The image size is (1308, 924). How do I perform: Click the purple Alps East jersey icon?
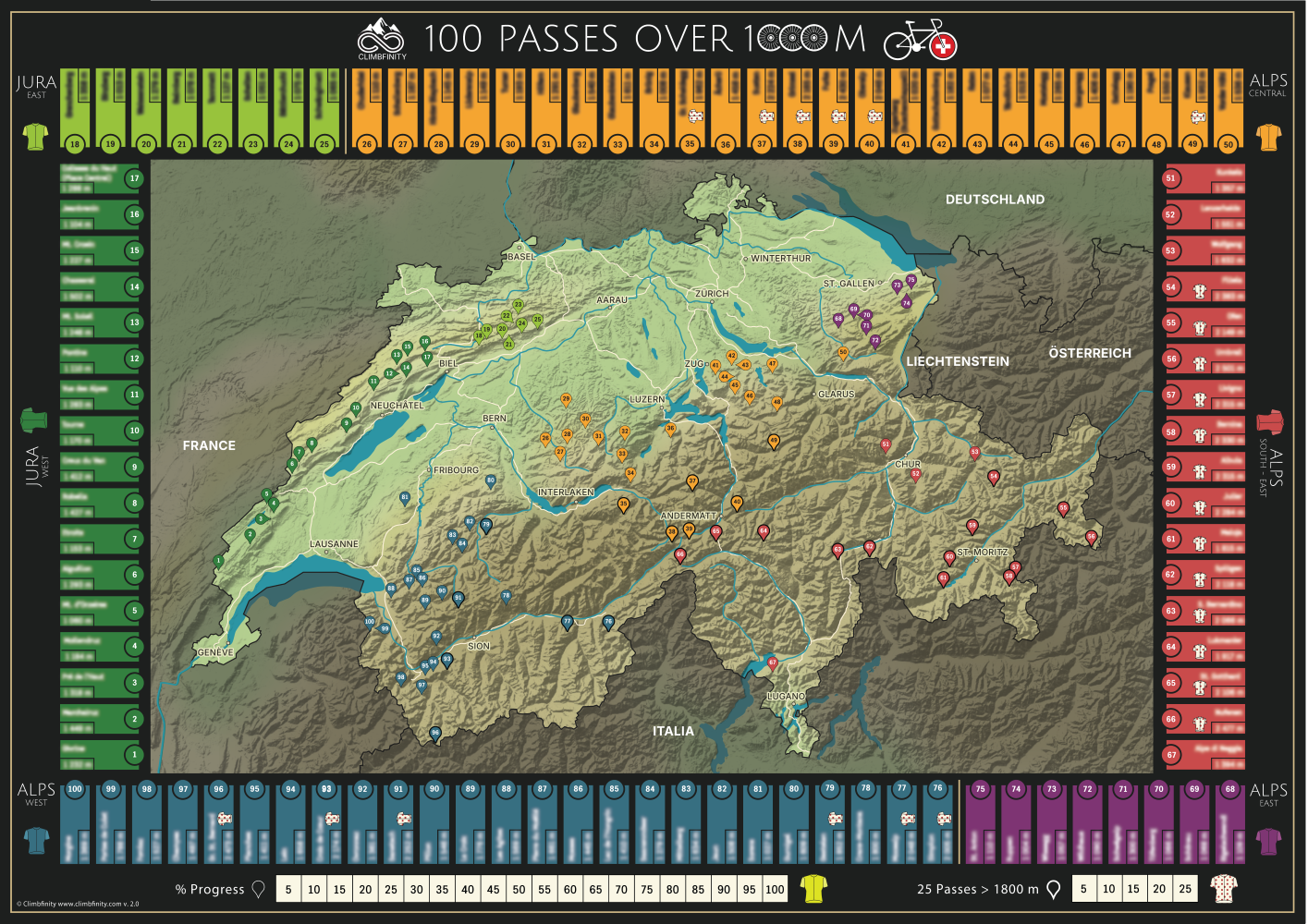[1268, 840]
